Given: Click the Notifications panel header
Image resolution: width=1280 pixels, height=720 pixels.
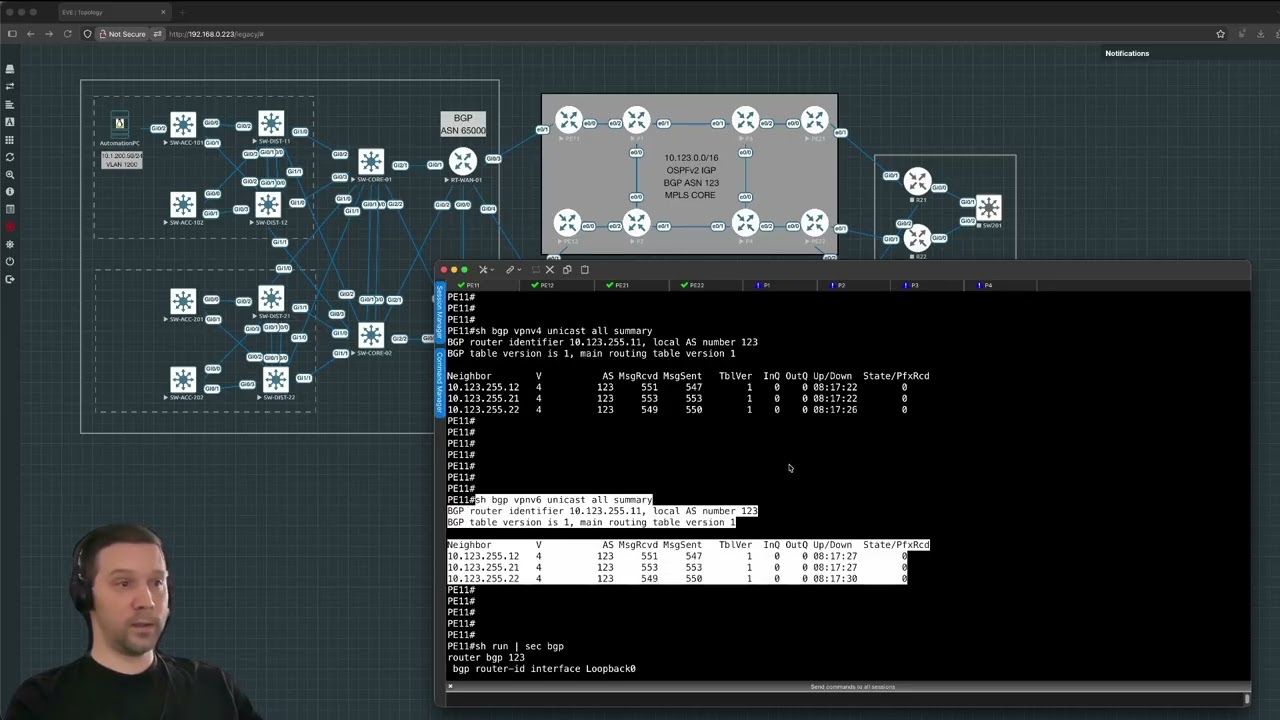Looking at the screenshot, I should tap(1127, 53).
